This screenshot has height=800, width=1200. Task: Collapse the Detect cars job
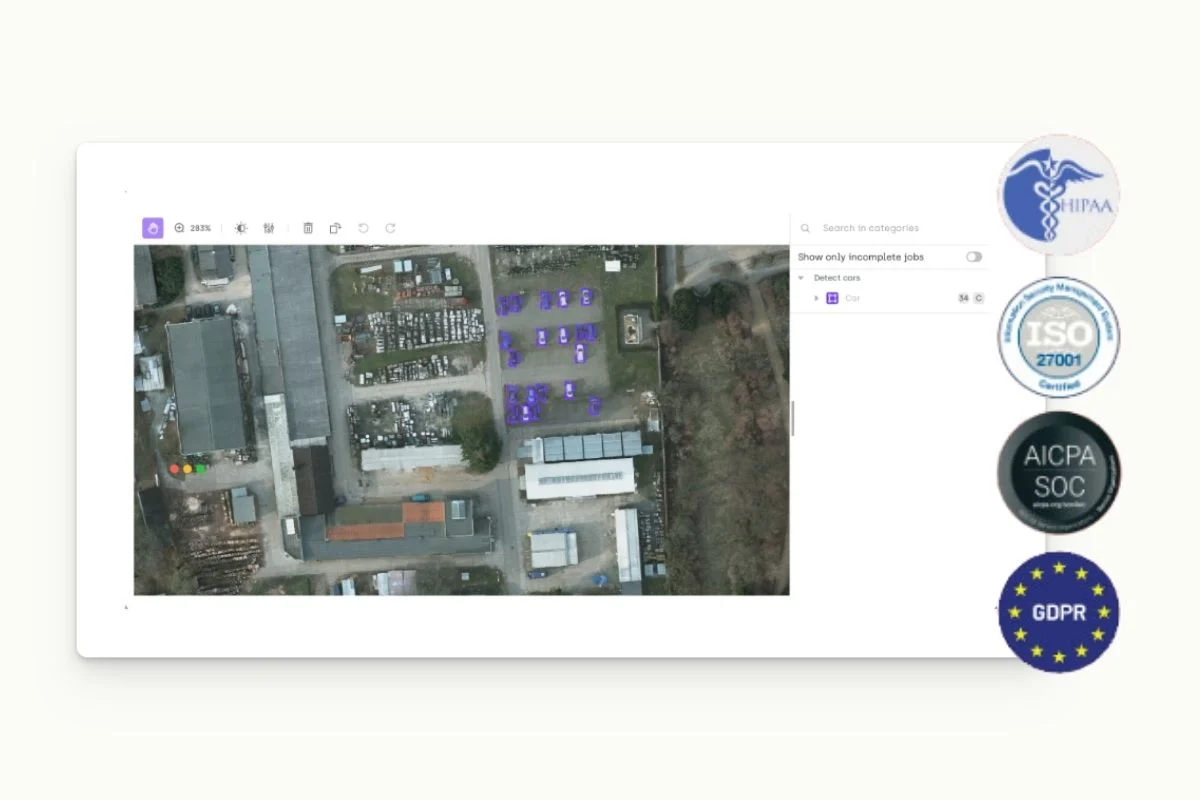click(x=801, y=278)
